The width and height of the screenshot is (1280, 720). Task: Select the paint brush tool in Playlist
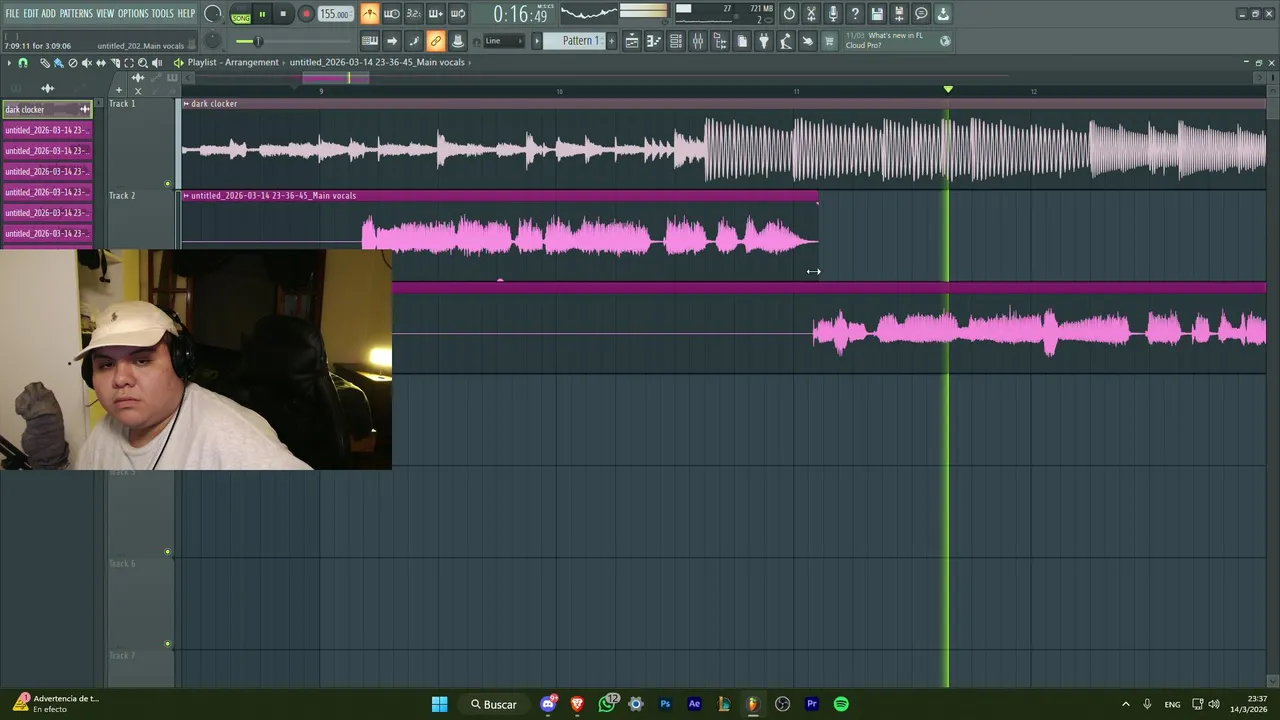(58, 63)
